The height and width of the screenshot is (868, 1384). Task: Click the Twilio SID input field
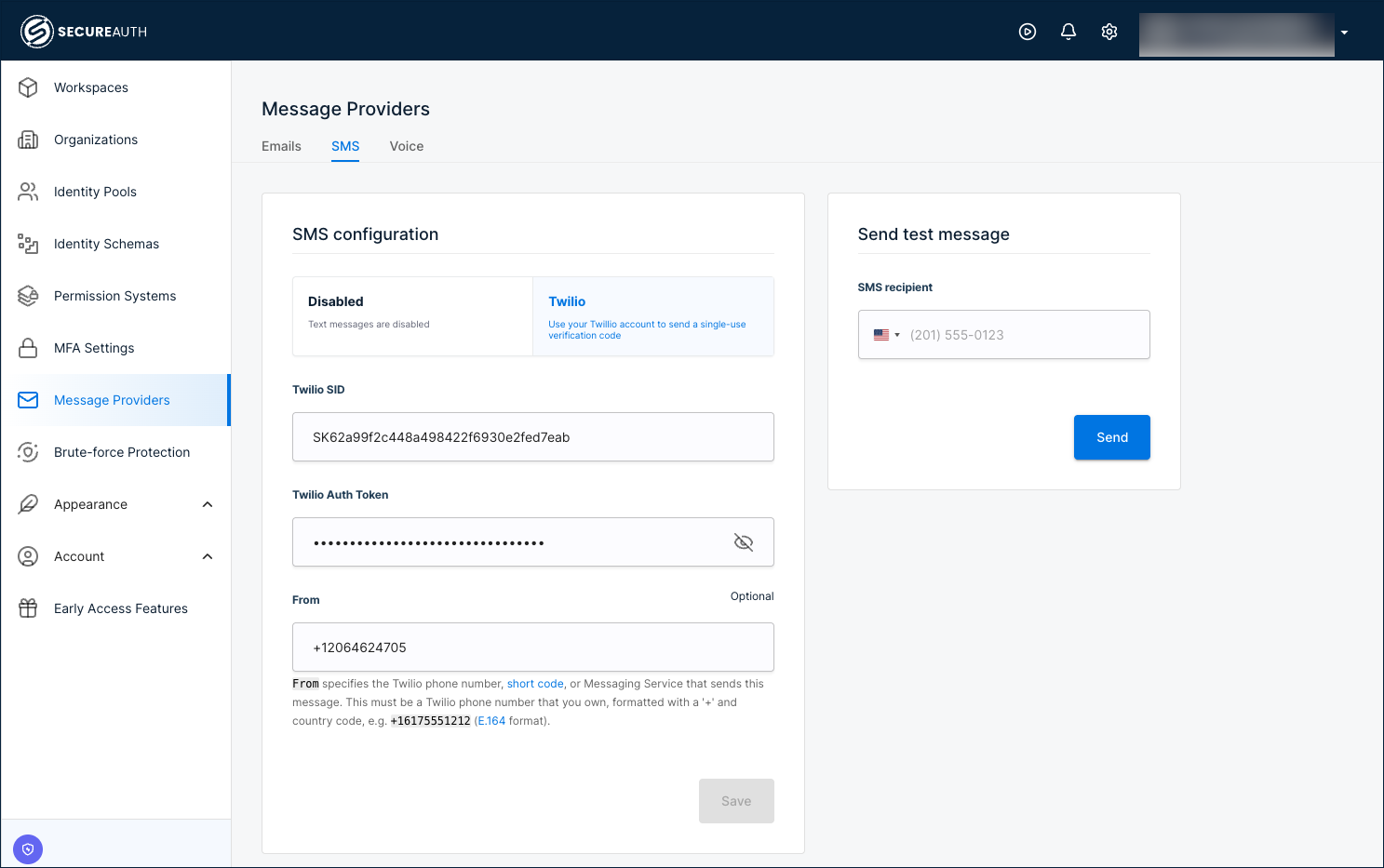tap(532, 436)
